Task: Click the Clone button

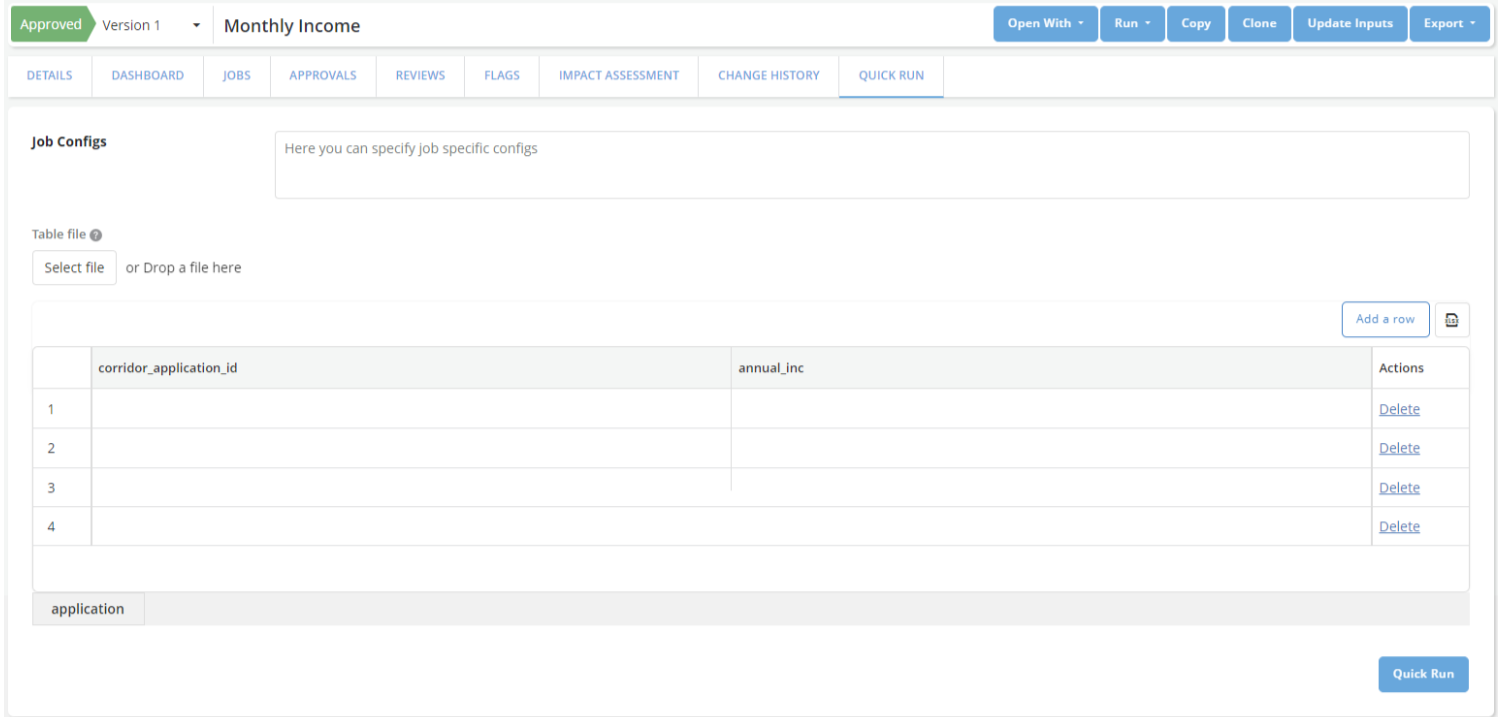Action: point(1259,24)
